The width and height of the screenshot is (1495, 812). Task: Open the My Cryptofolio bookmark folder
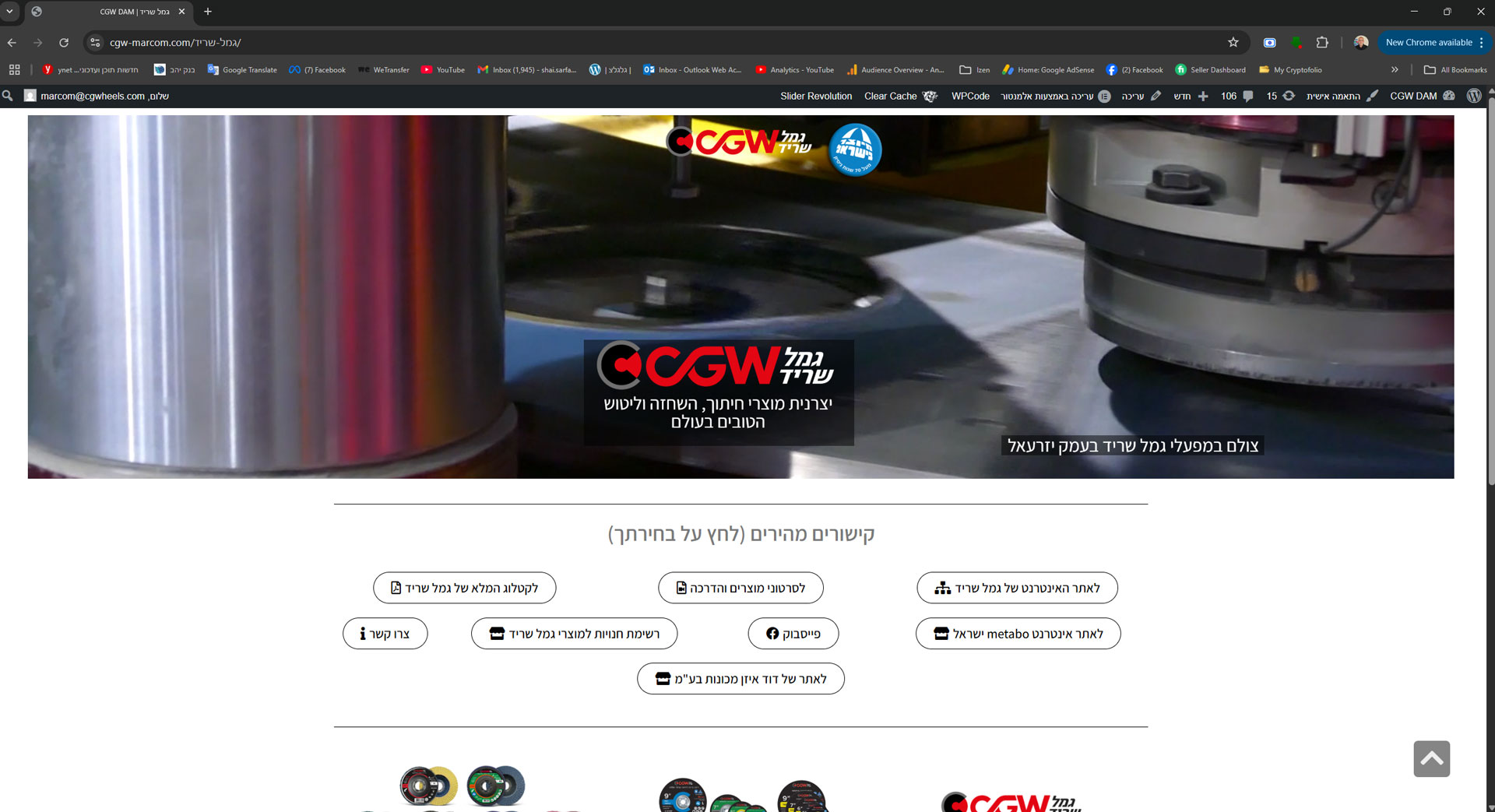1290,69
